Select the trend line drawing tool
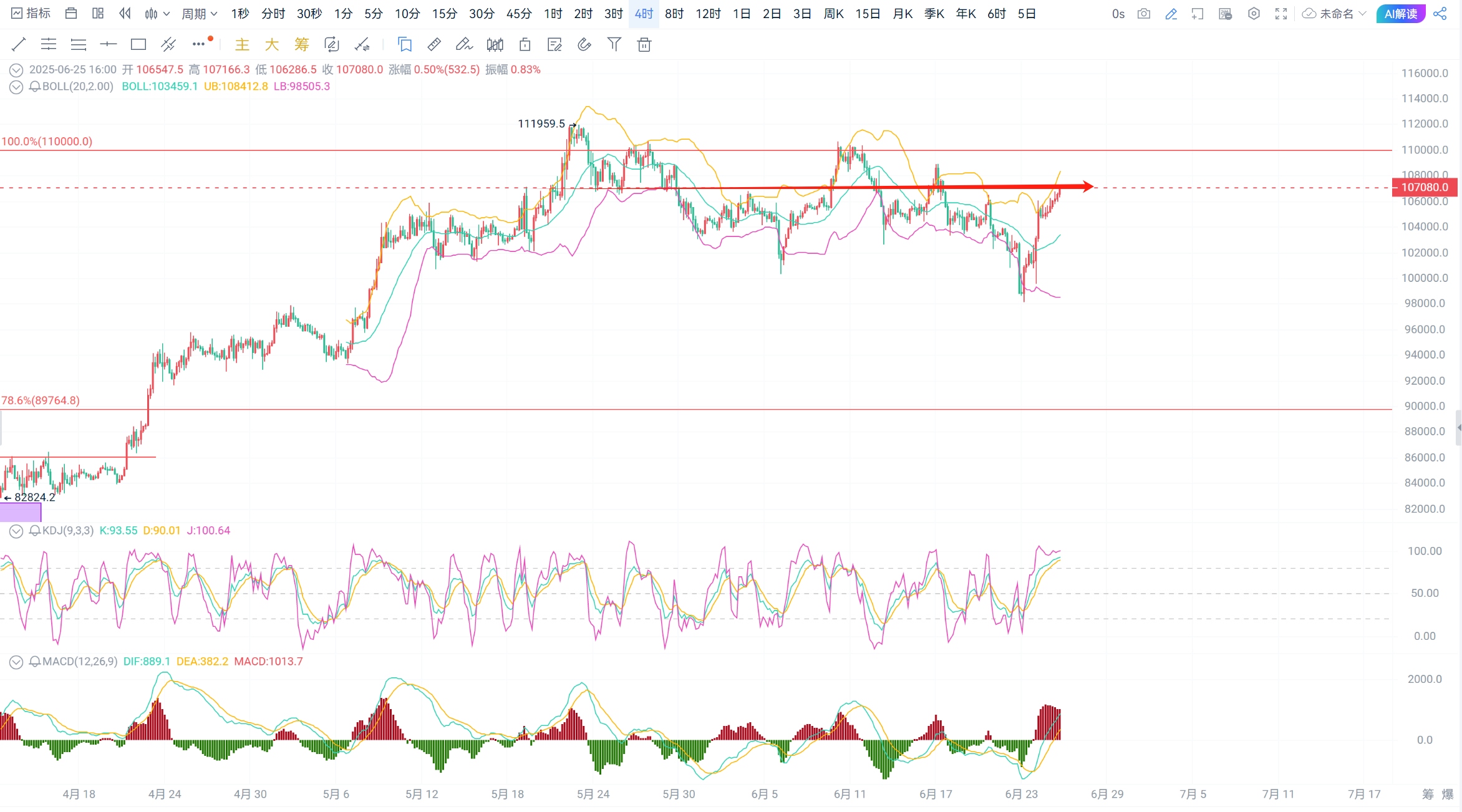 (x=19, y=44)
